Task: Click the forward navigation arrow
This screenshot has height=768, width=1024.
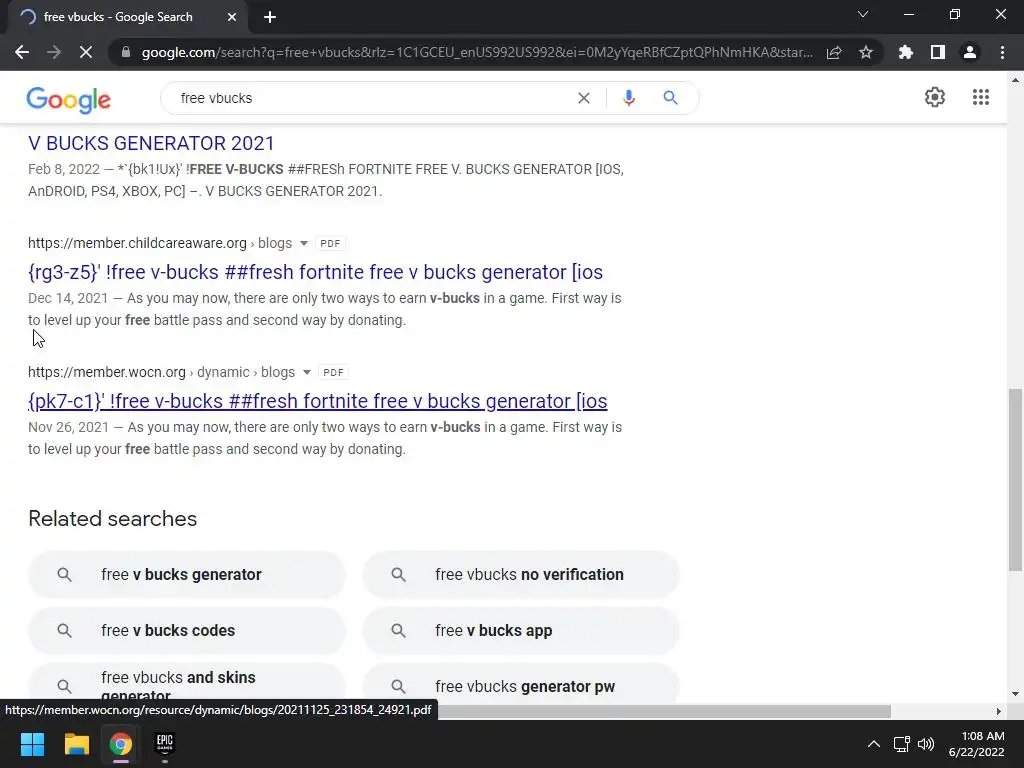Action: [x=54, y=52]
